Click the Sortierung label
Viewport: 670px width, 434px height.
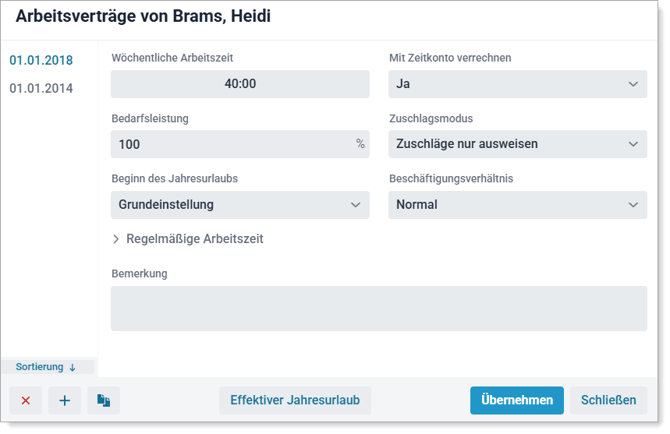tap(39, 367)
